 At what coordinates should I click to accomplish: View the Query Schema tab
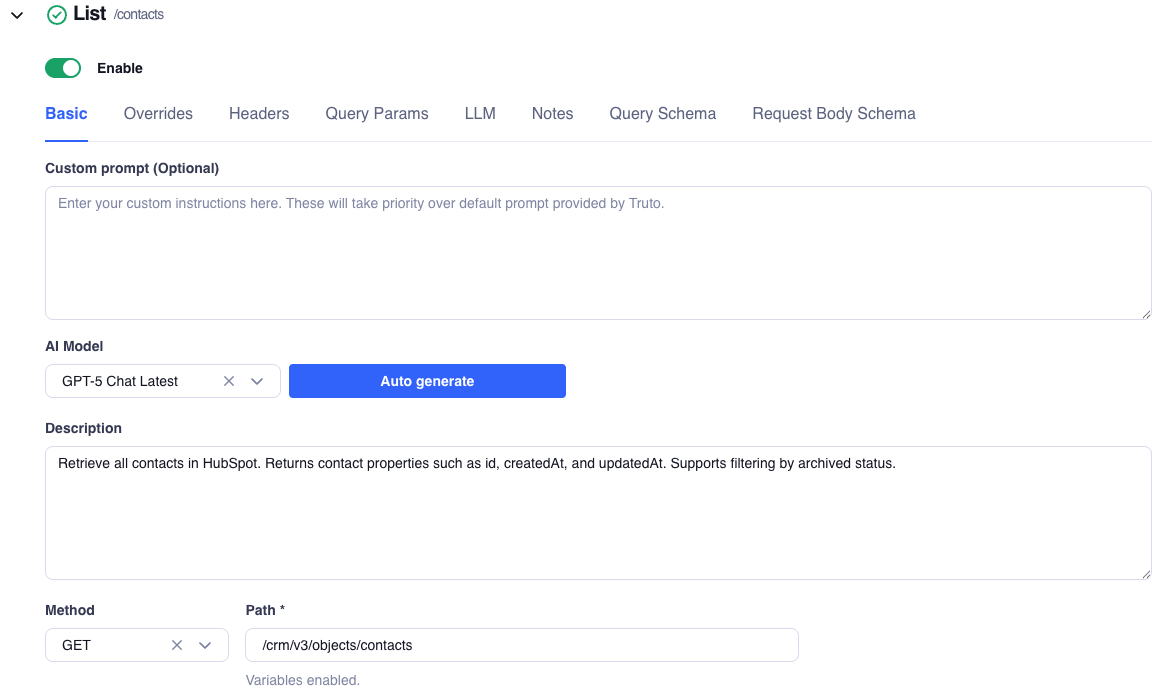662,113
